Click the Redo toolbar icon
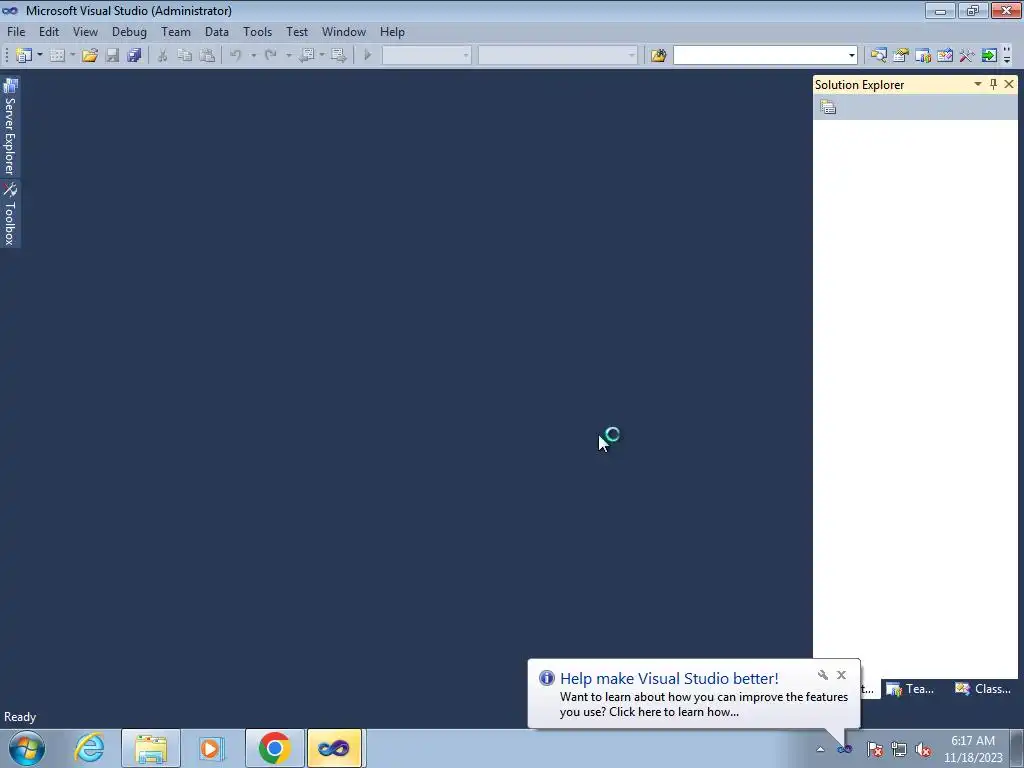 point(270,56)
